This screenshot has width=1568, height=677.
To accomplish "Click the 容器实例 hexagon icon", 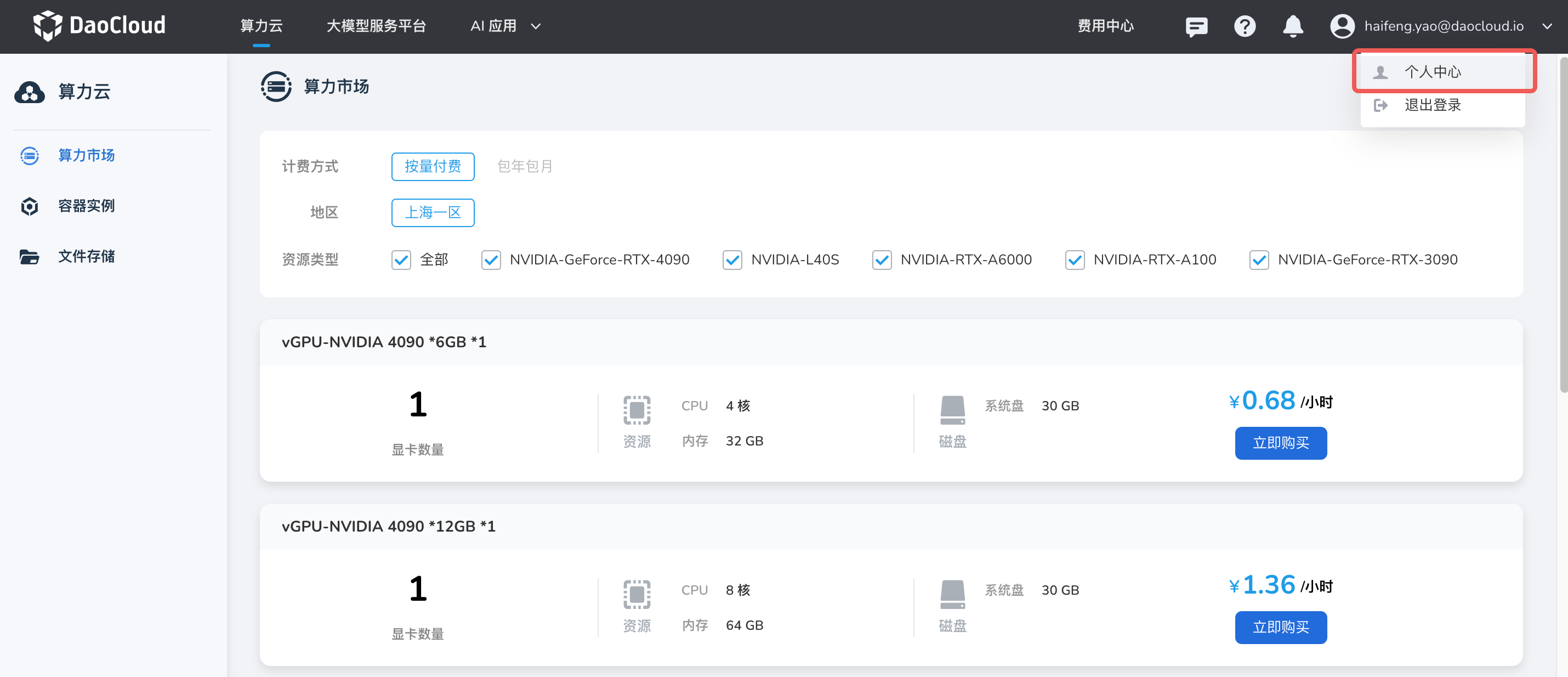I will [29, 206].
